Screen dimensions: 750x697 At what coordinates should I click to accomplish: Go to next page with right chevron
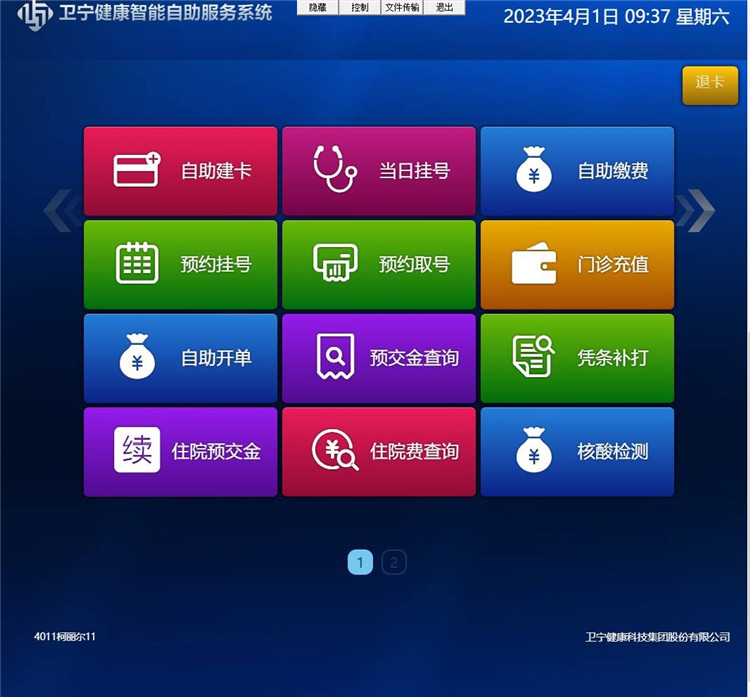pyautogui.click(x=696, y=210)
